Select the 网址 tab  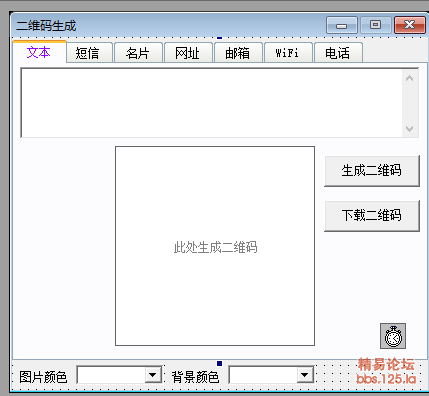coord(188,53)
